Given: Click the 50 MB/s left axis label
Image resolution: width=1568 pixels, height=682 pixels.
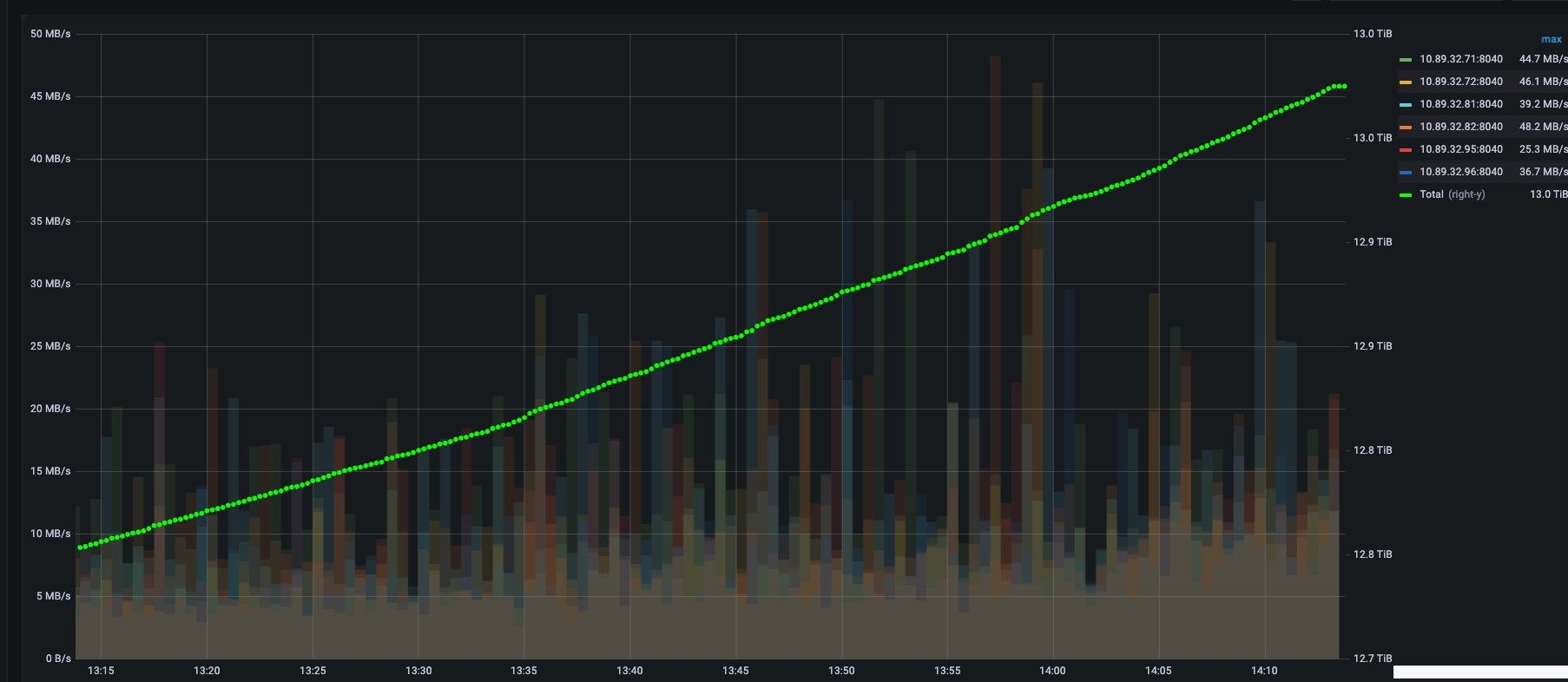Looking at the screenshot, I should click(50, 34).
